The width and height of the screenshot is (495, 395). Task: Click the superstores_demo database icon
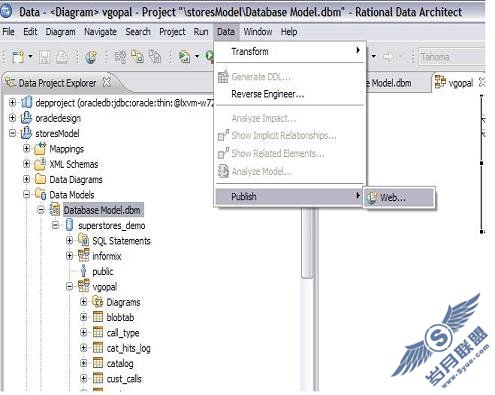(x=69, y=225)
